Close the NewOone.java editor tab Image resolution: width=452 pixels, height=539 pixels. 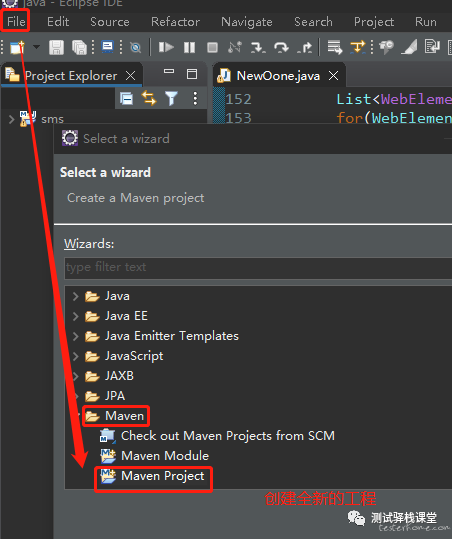(333, 76)
